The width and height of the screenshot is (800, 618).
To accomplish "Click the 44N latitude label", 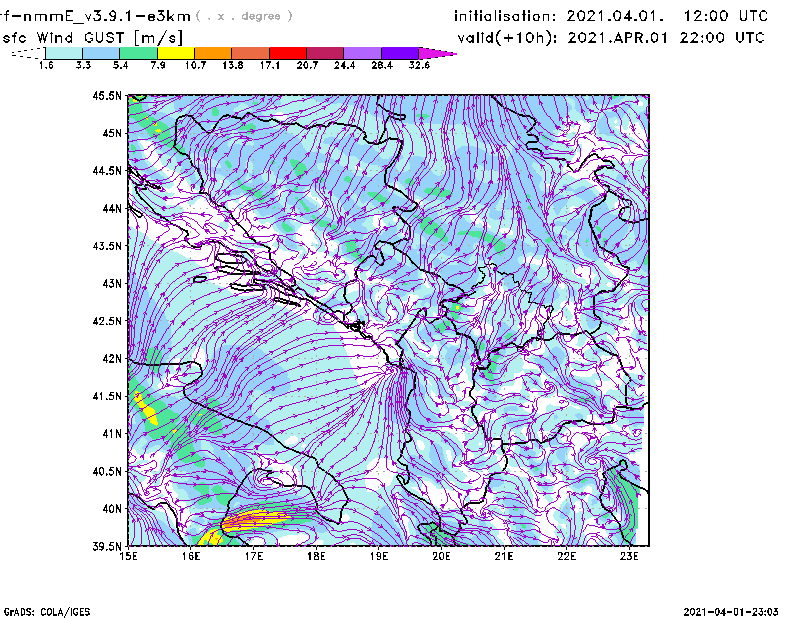I will pos(112,208).
